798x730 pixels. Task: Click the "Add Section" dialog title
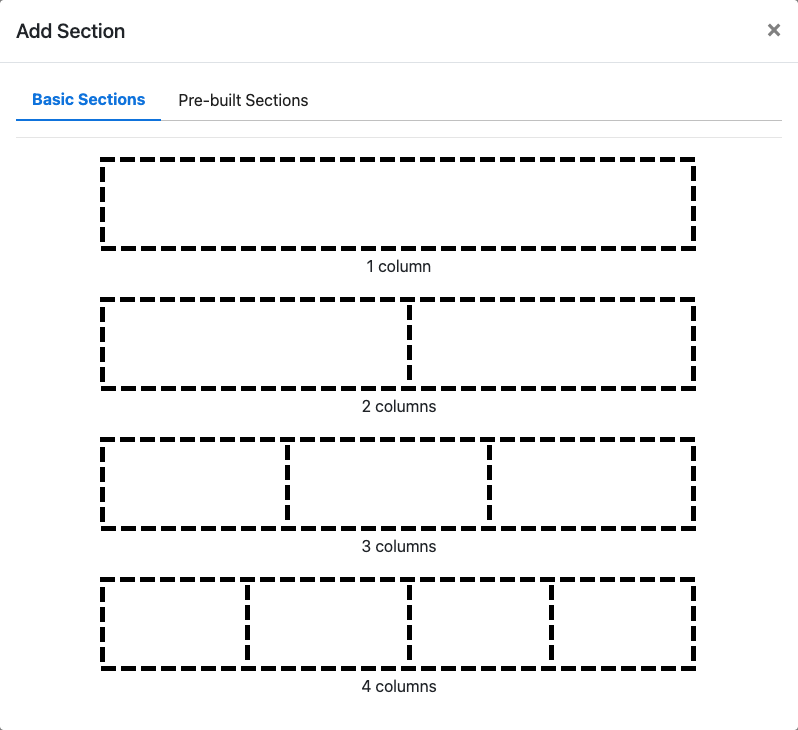[71, 31]
